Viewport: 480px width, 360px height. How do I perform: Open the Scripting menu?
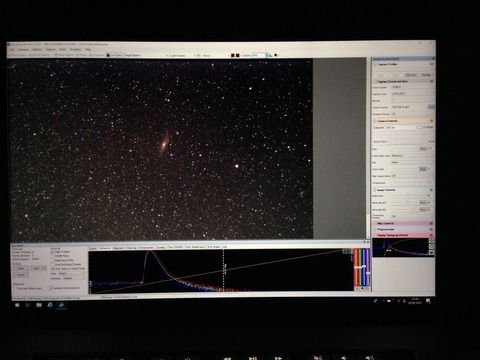pos(75,50)
